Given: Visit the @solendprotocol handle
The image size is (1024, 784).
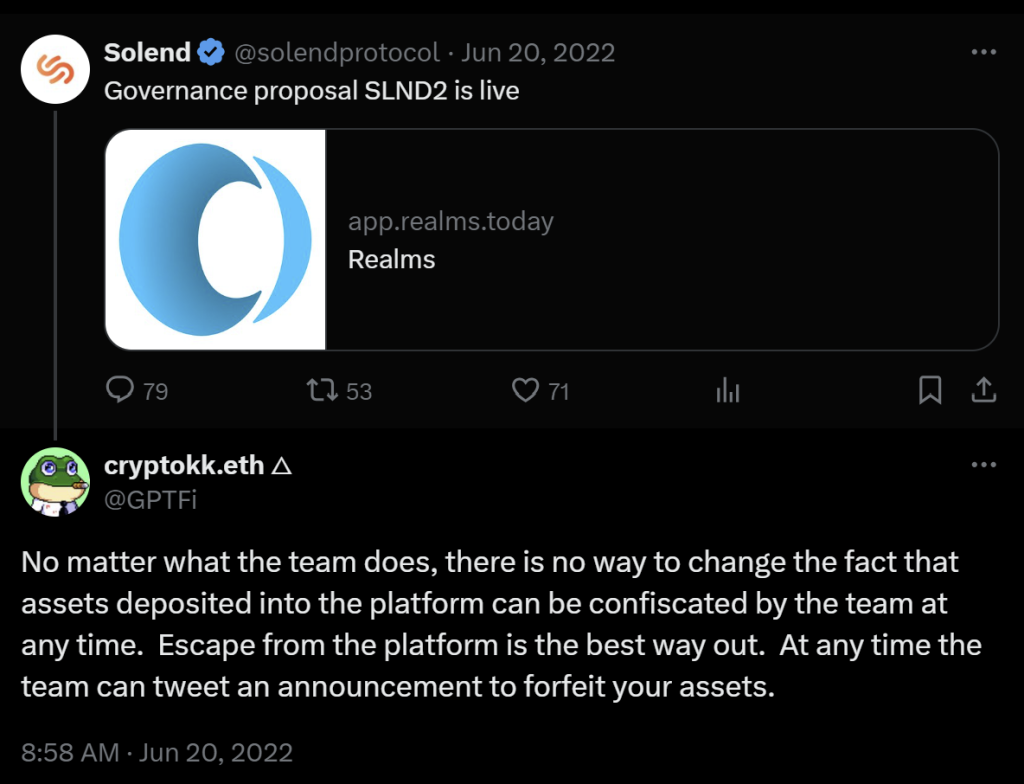Looking at the screenshot, I should [x=336, y=52].
